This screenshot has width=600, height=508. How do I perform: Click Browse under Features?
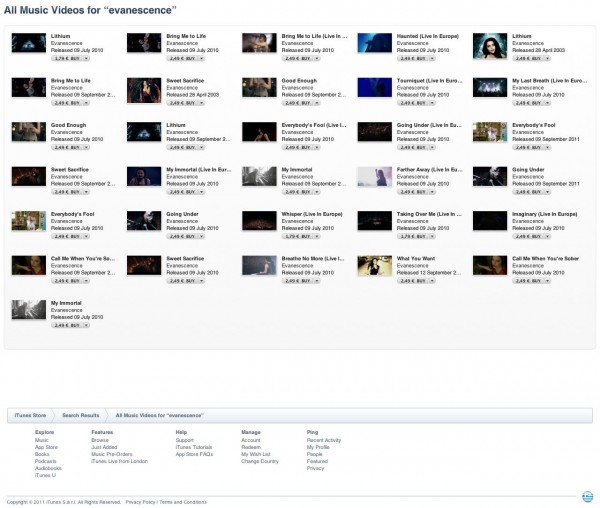100,440
